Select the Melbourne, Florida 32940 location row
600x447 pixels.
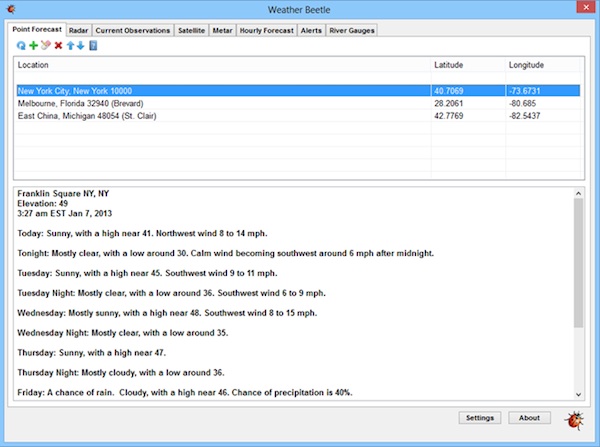298,103
